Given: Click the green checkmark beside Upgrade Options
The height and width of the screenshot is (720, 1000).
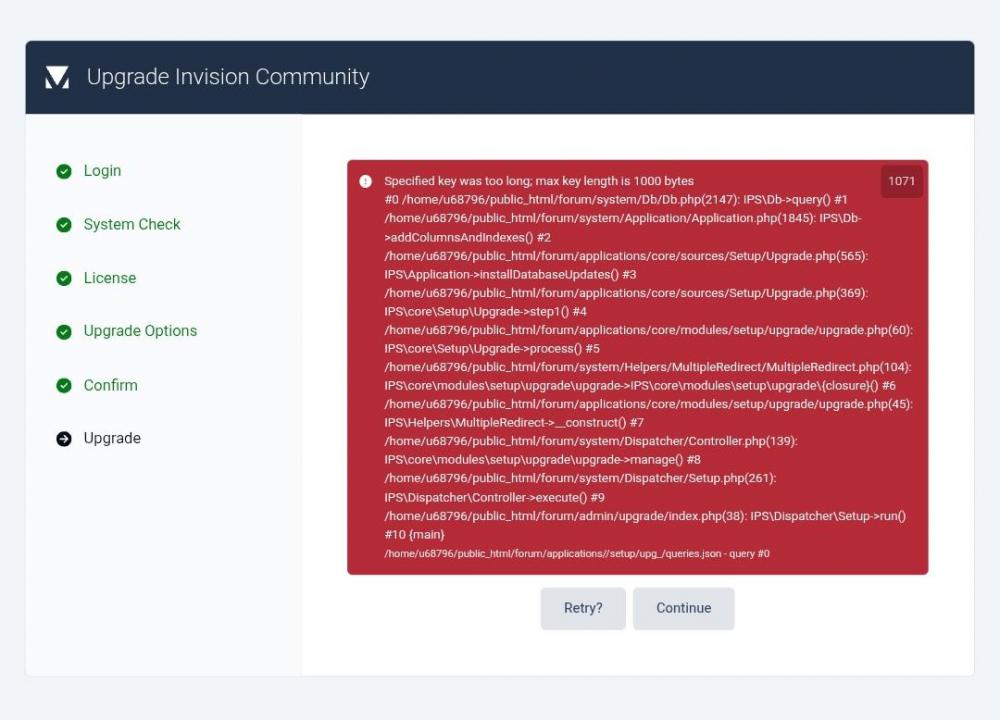Looking at the screenshot, I should 64,331.
